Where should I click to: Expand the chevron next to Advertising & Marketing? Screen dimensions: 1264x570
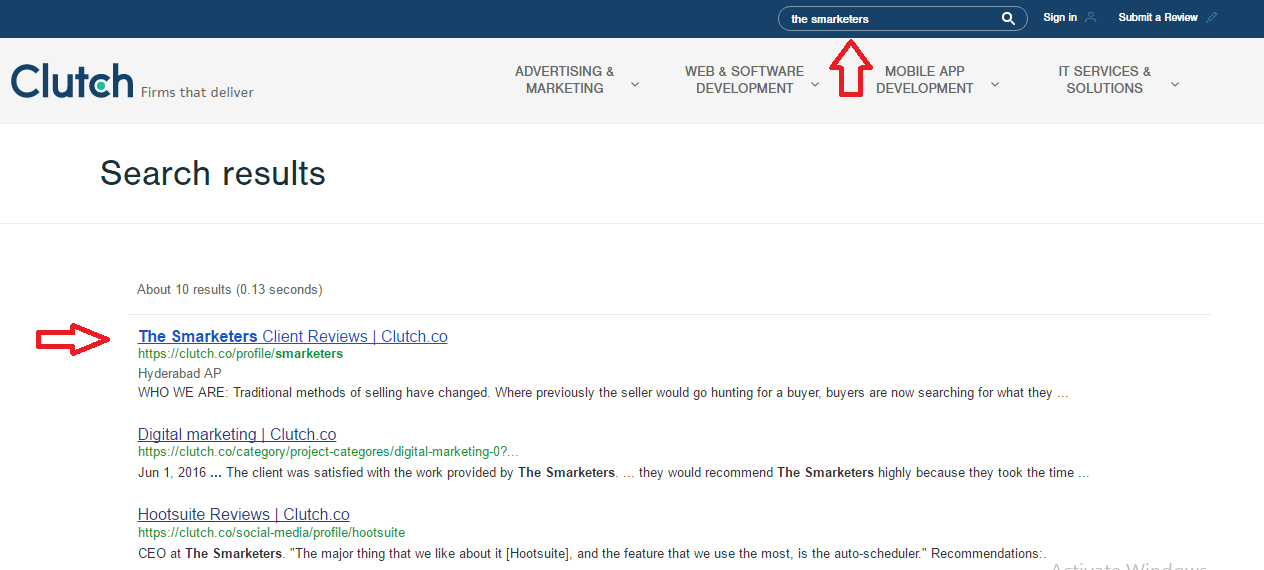pos(635,84)
